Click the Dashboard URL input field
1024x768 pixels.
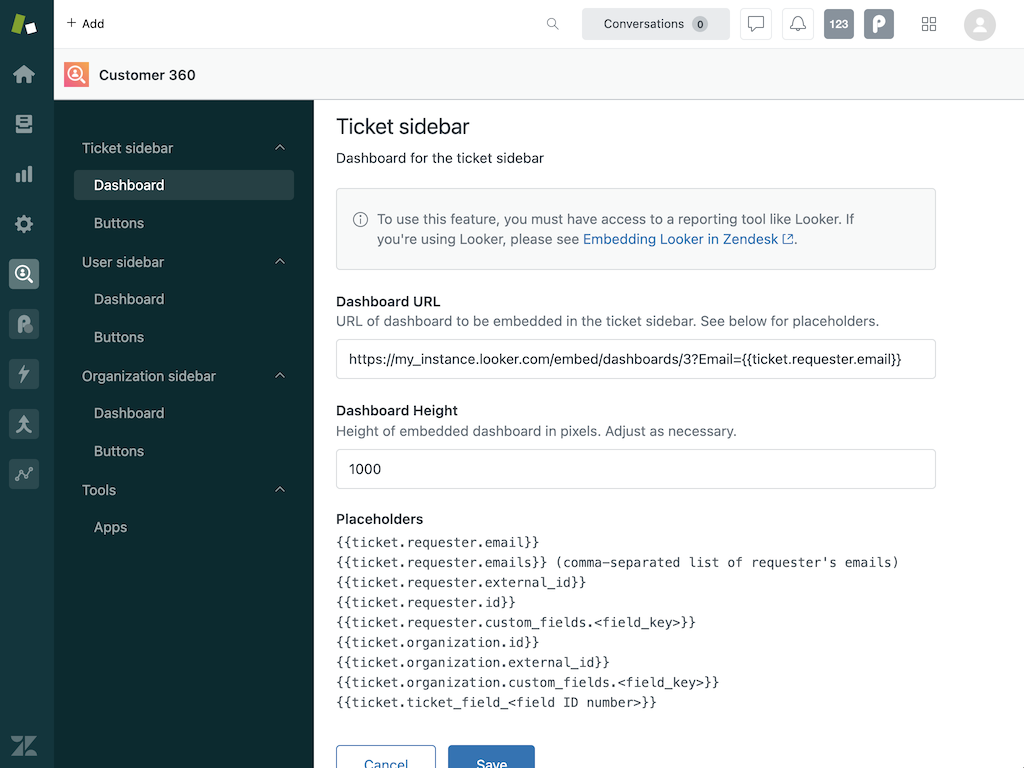pos(635,359)
